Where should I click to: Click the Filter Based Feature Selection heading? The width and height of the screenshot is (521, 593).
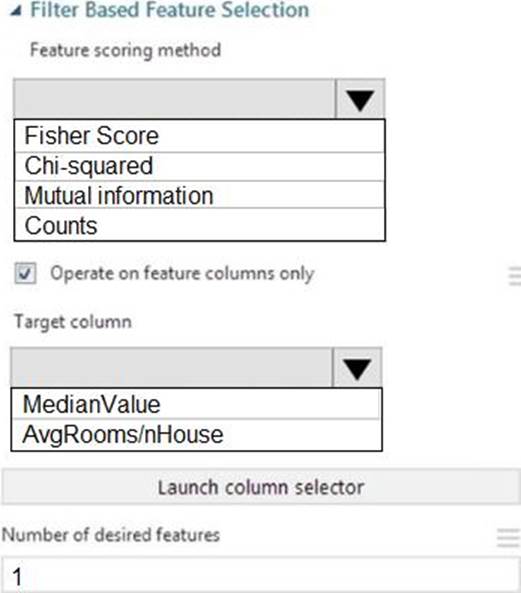click(x=169, y=10)
